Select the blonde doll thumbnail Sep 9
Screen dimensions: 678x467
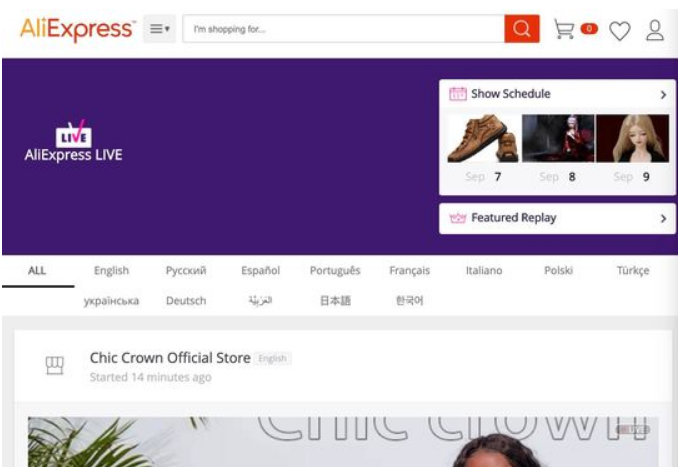pos(633,138)
